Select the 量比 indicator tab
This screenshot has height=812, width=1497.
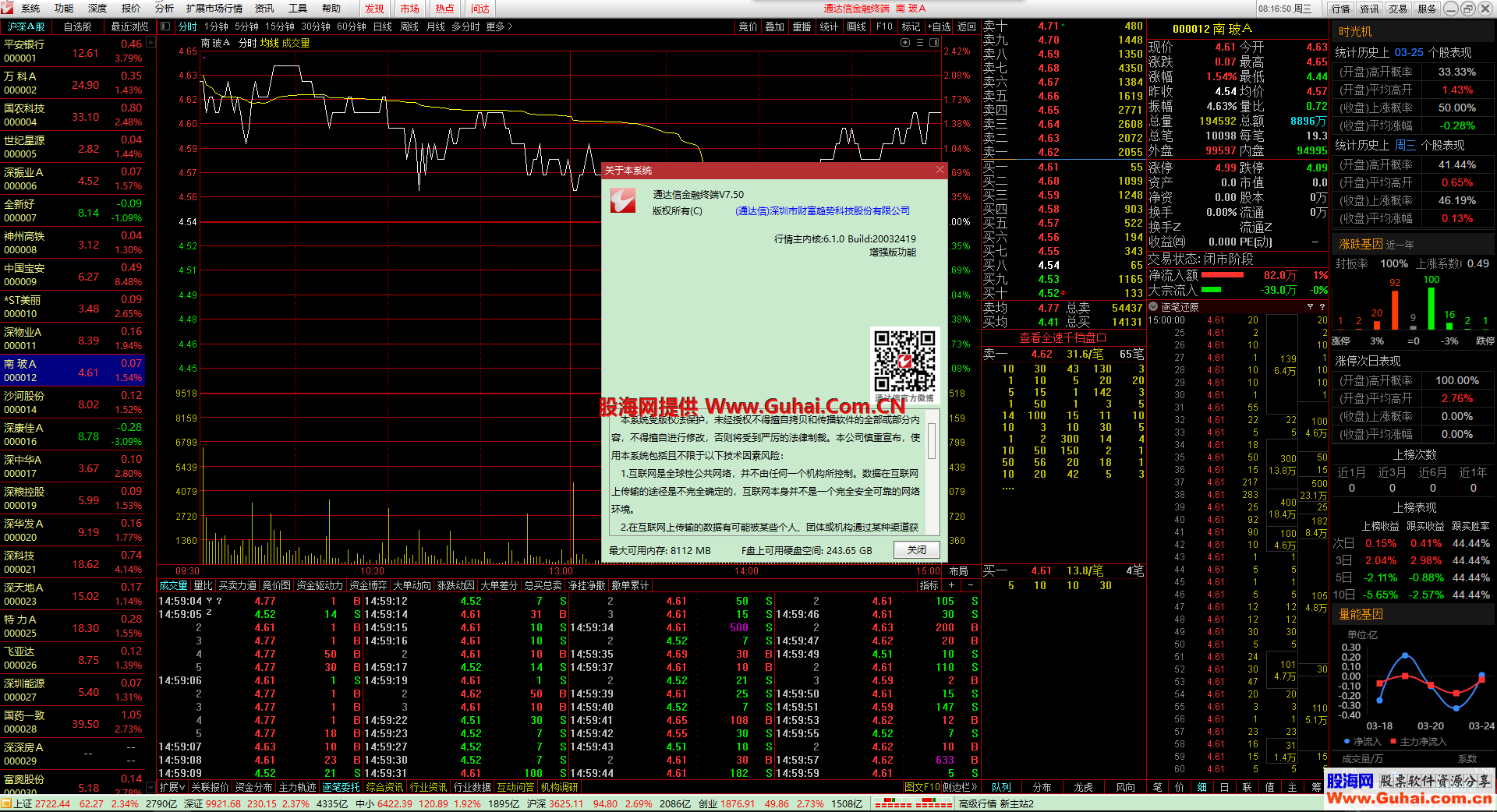pos(203,585)
